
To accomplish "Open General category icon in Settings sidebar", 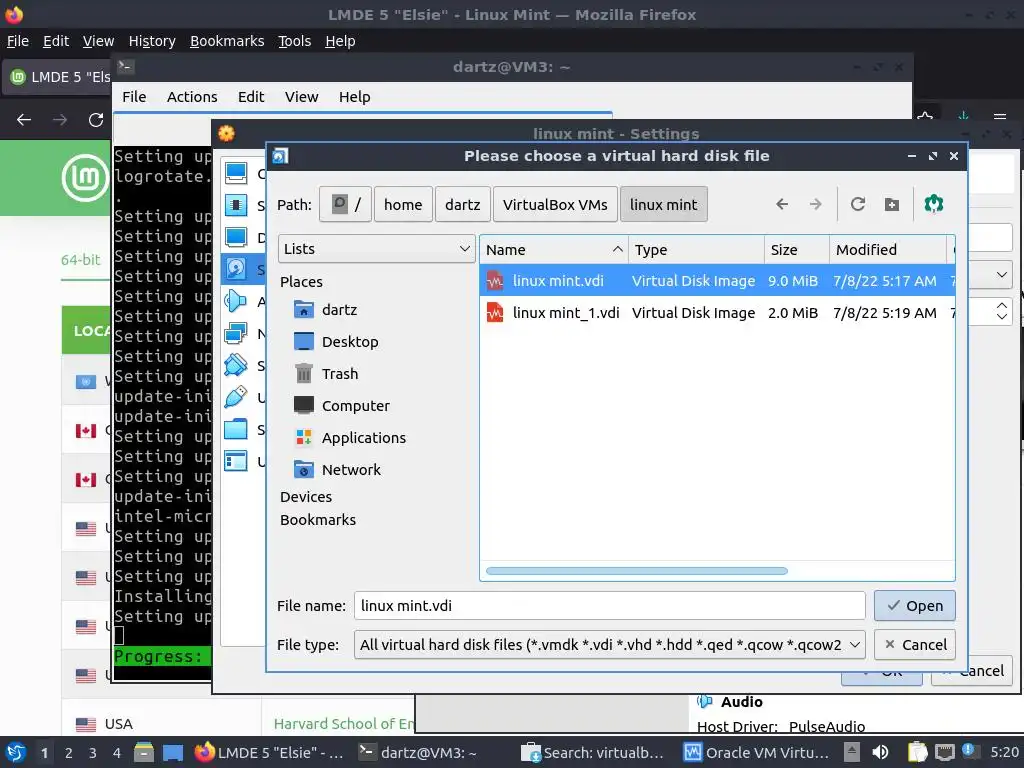I will 236,173.
